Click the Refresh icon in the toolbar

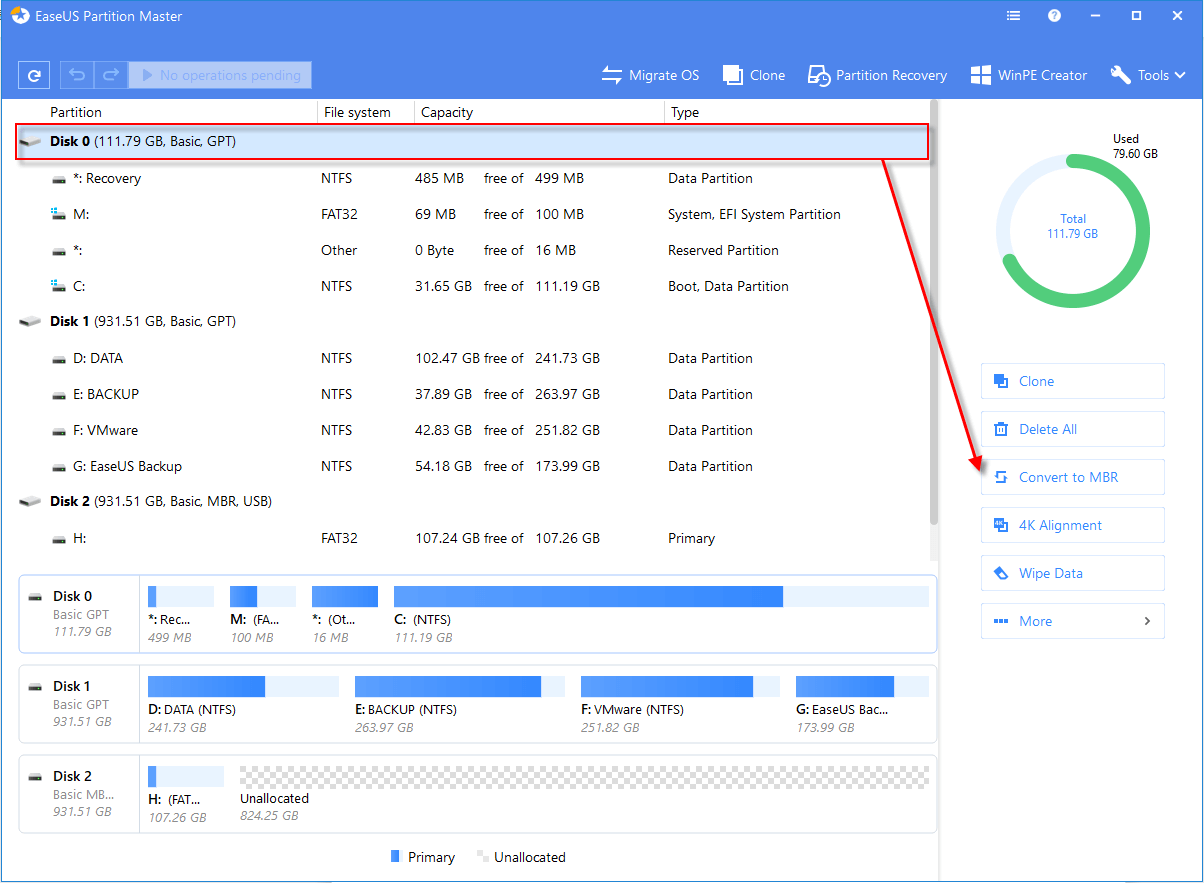point(34,75)
